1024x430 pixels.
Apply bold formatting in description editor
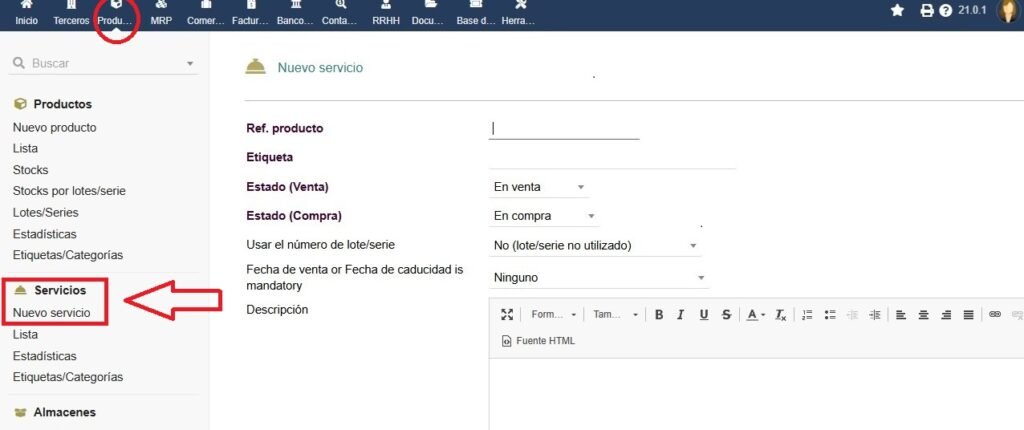[659, 314]
